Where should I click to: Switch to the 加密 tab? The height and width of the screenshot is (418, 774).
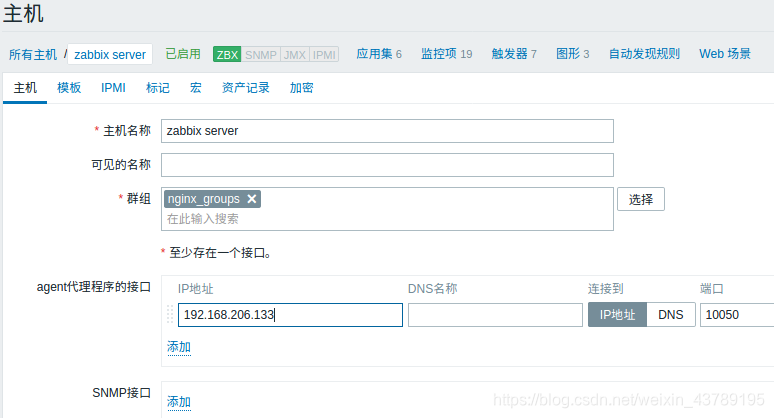[x=302, y=88]
